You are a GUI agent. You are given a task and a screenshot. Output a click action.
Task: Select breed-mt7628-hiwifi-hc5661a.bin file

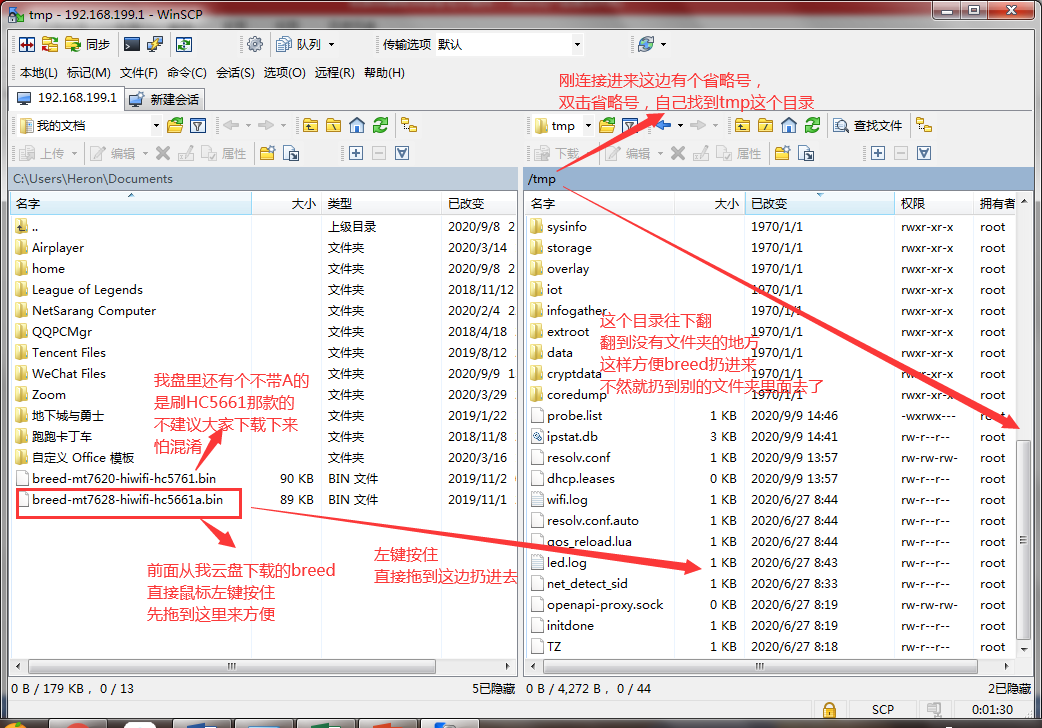[128, 499]
